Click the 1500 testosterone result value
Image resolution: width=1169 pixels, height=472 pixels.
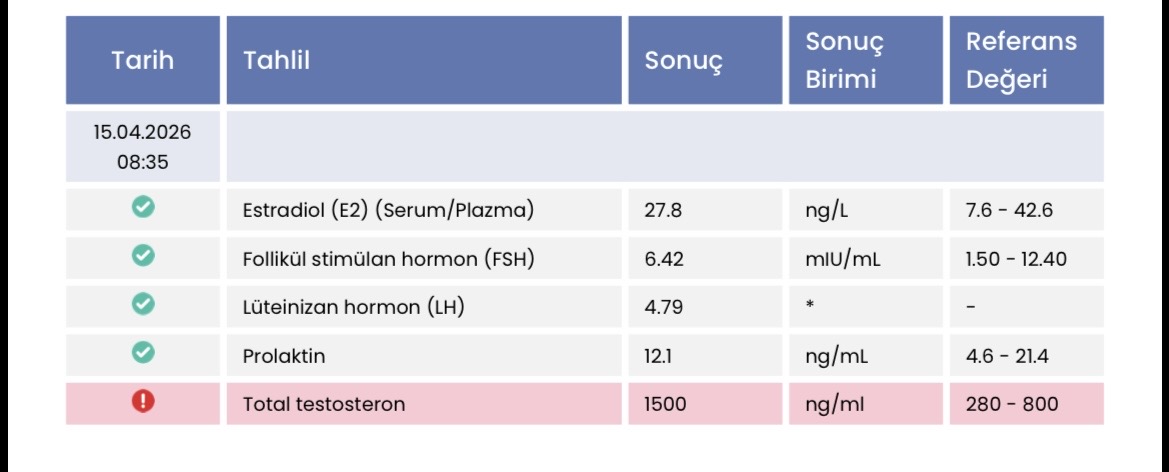(x=666, y=404)
